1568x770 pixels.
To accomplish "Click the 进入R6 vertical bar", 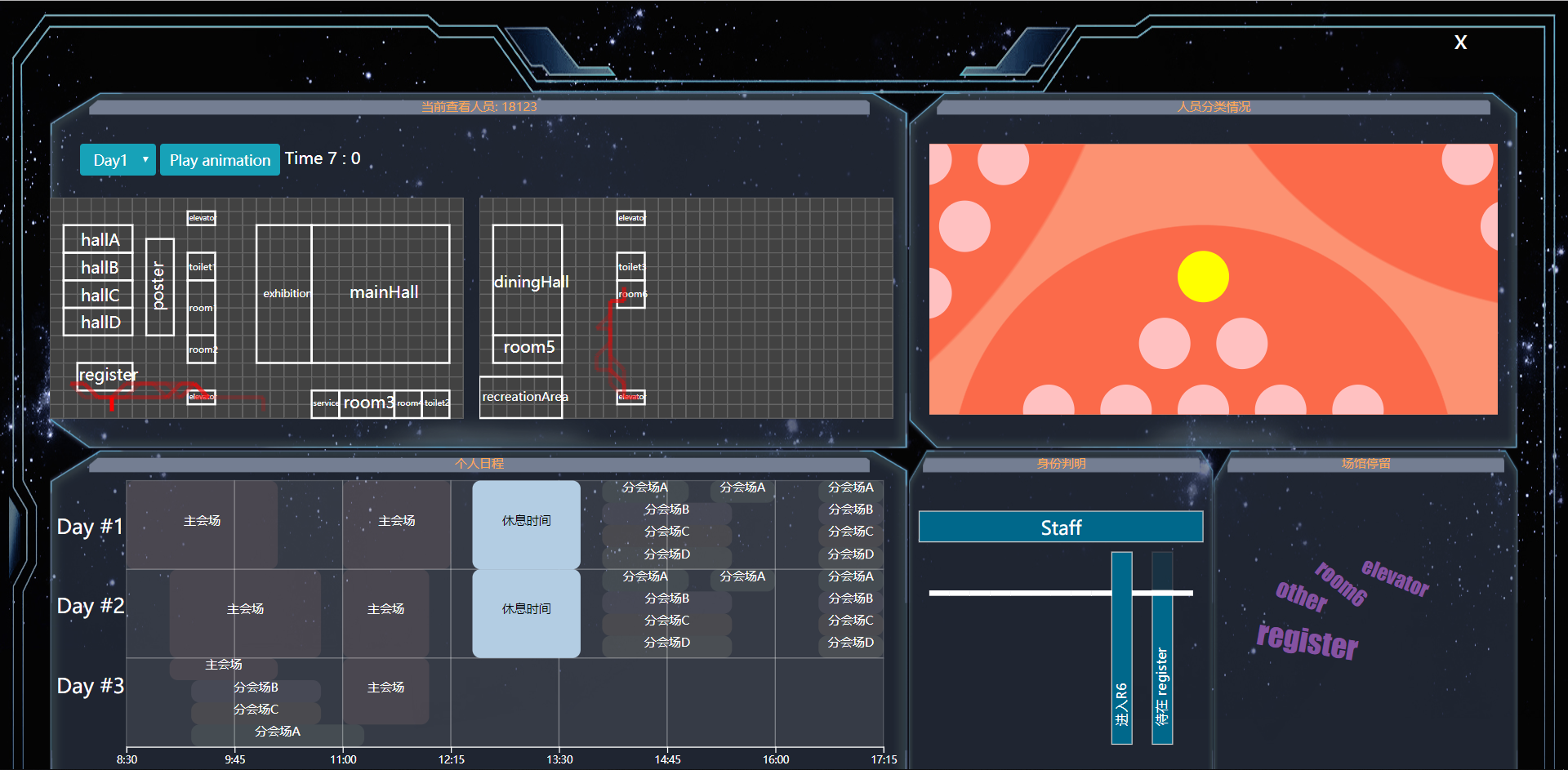I will [x=1122, y=648].
